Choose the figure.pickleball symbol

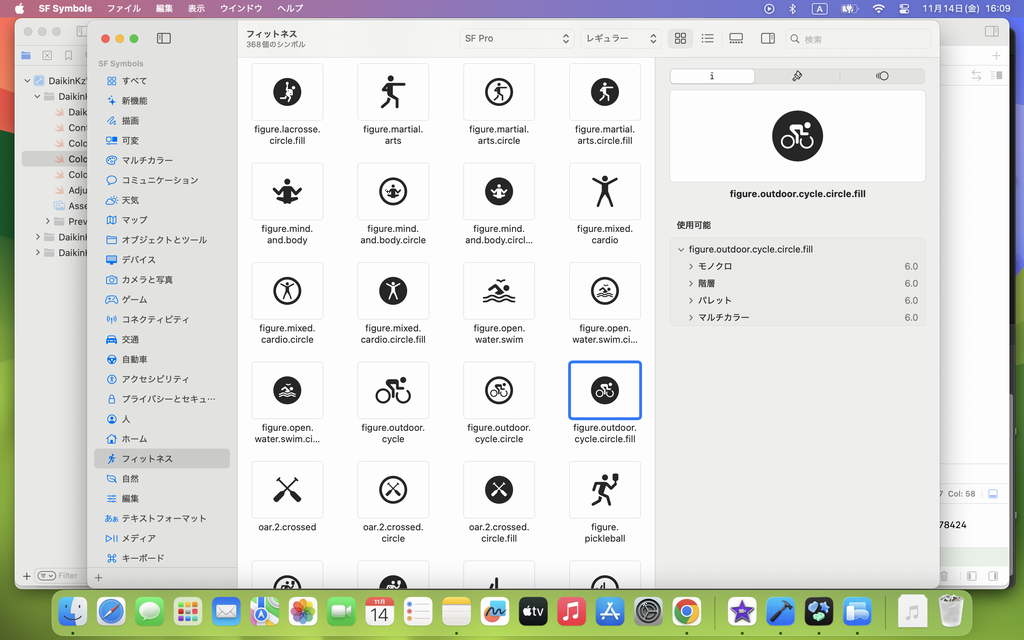tap(604, 490)
